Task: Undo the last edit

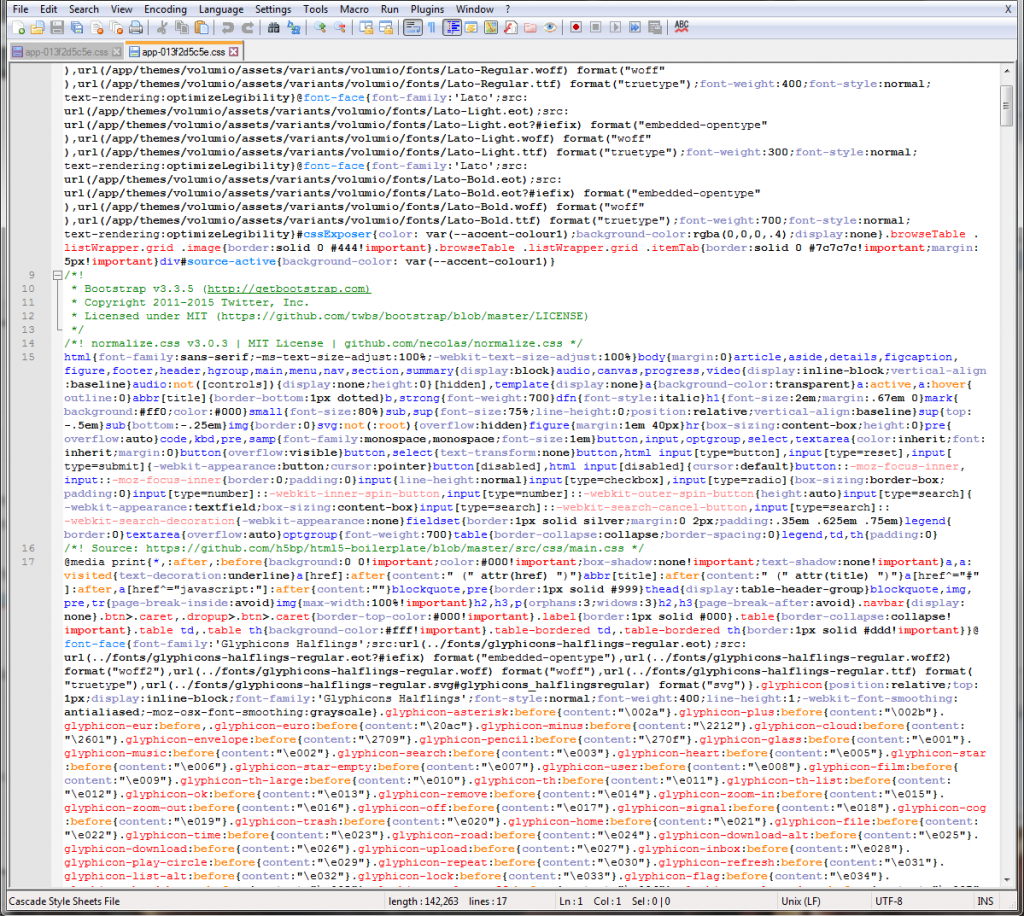Action: [x=227, y=27]
